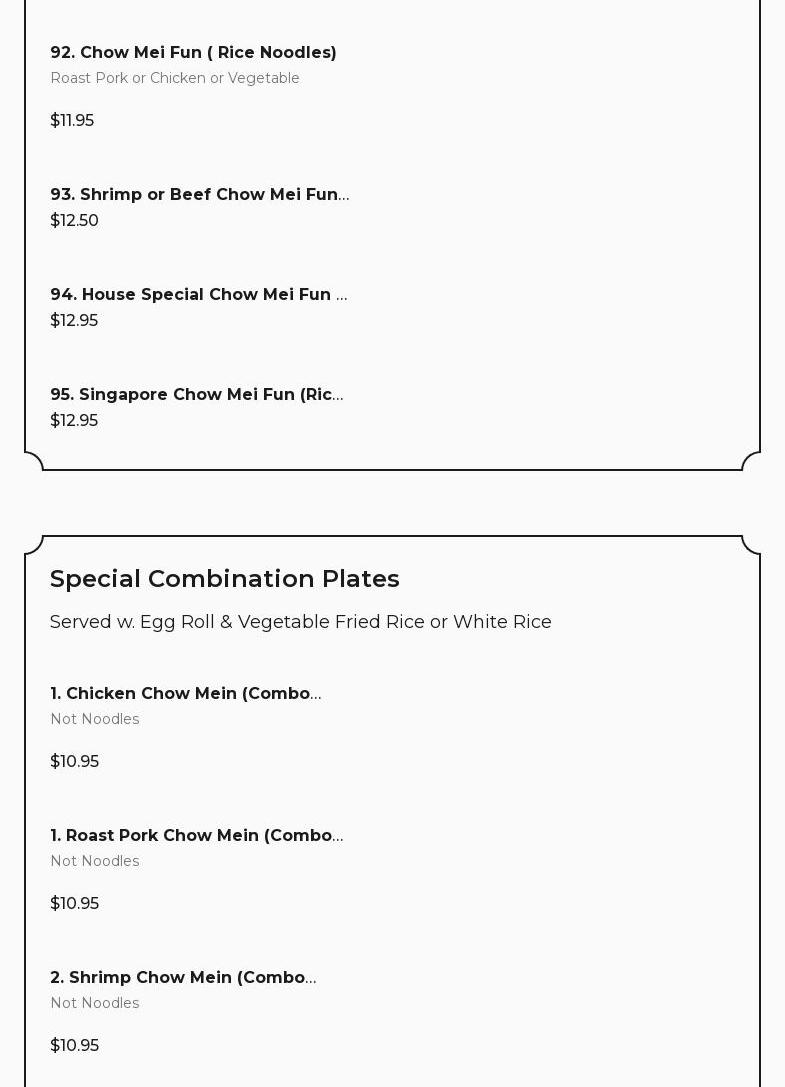Select 93. Shrimp or Beef Chow Mei Fun

tap(199, 194)
